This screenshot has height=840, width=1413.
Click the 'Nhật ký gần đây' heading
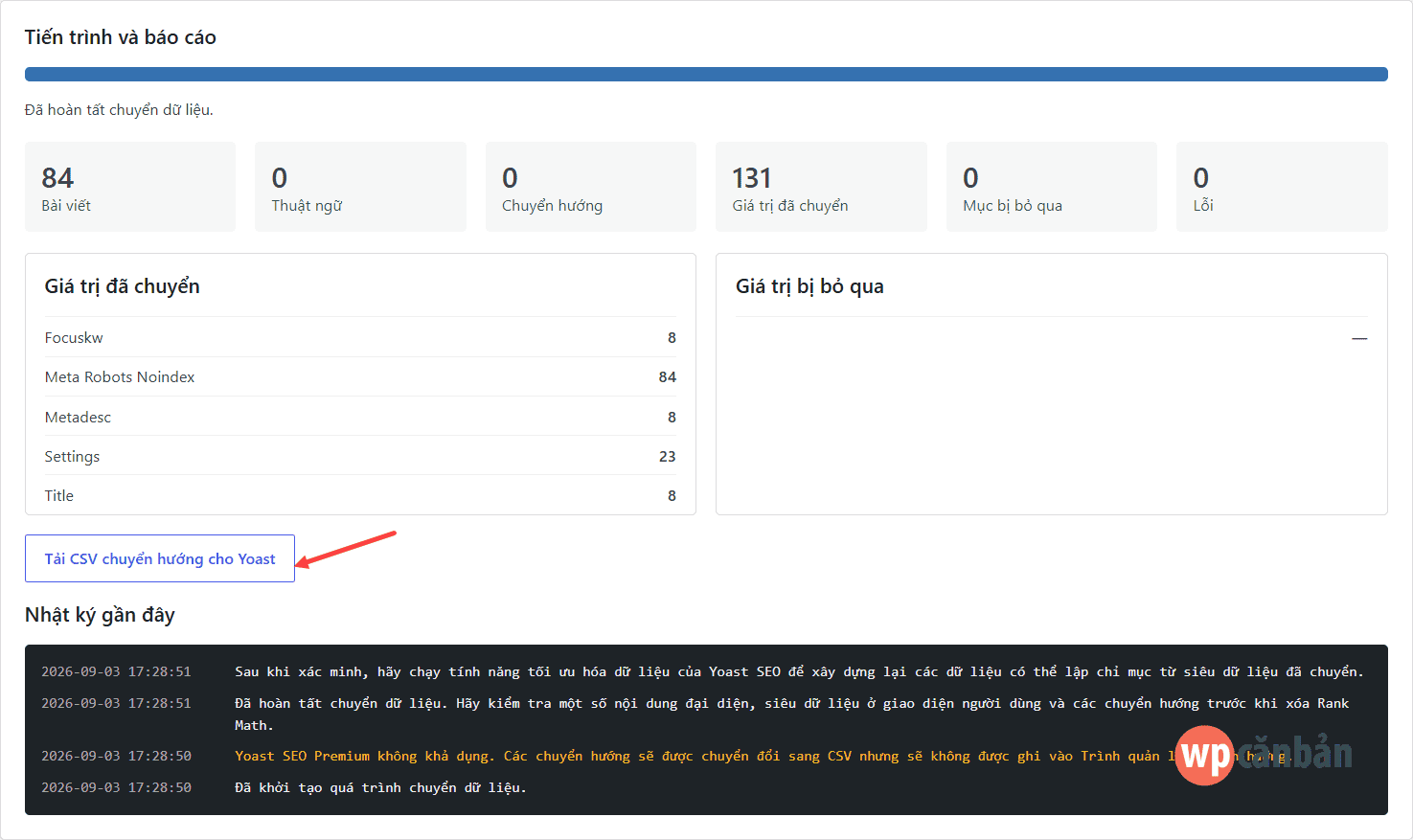coord(100,615)
